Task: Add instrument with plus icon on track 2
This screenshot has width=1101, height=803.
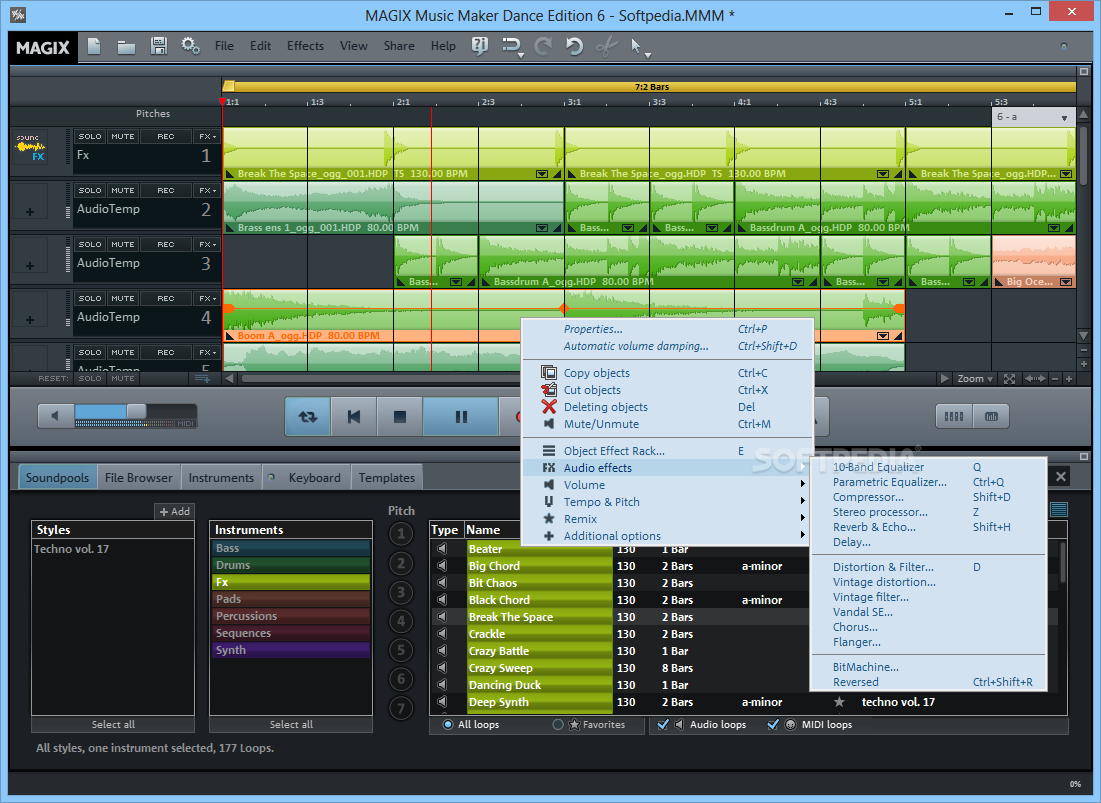Action: click(29, 211)
